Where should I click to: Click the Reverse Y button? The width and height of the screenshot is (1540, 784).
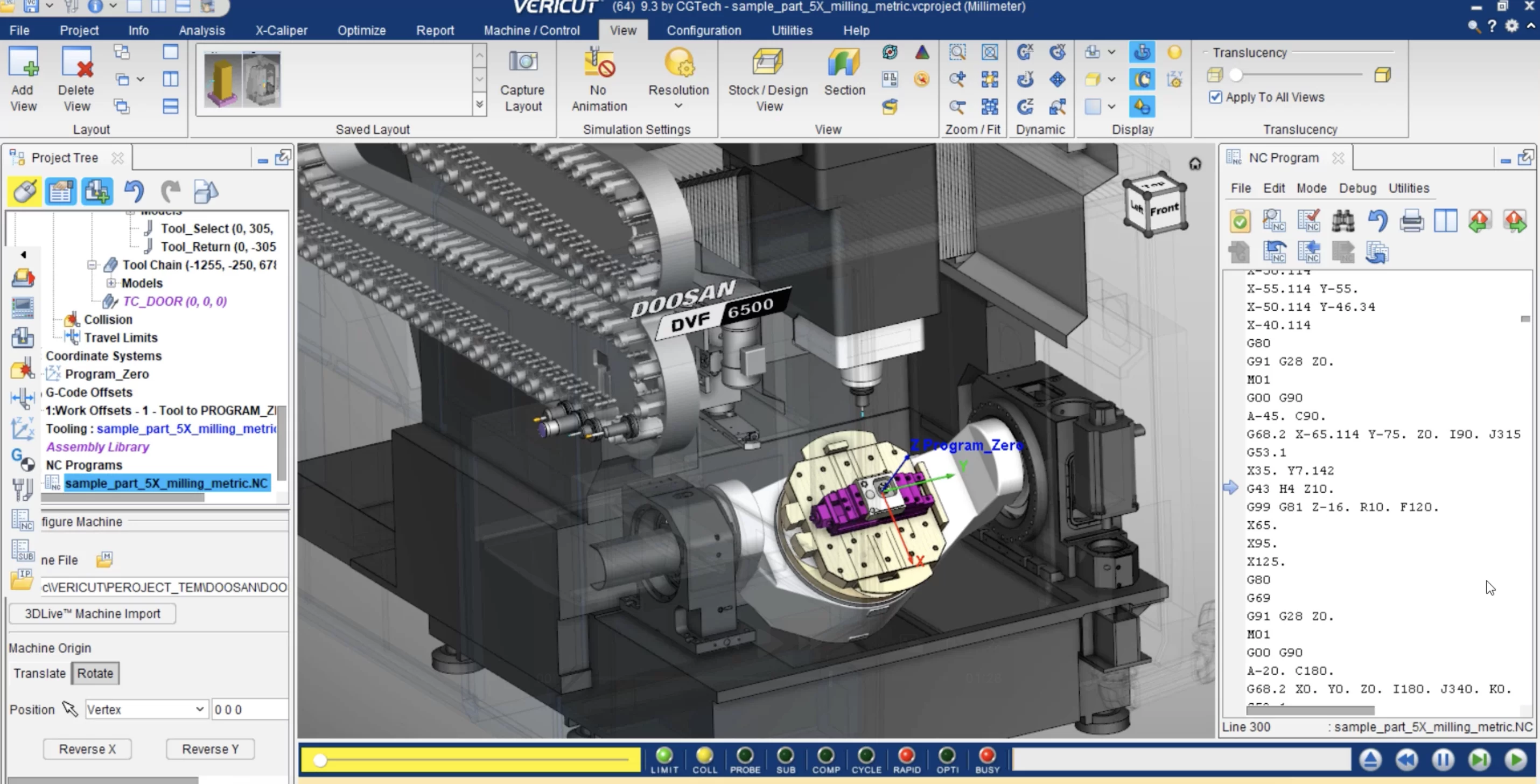pos(210,748)
